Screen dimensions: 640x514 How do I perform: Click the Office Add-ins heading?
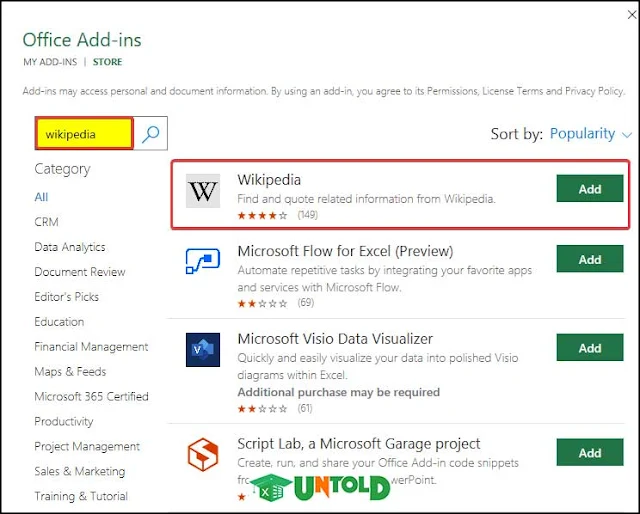coord(82,40)
